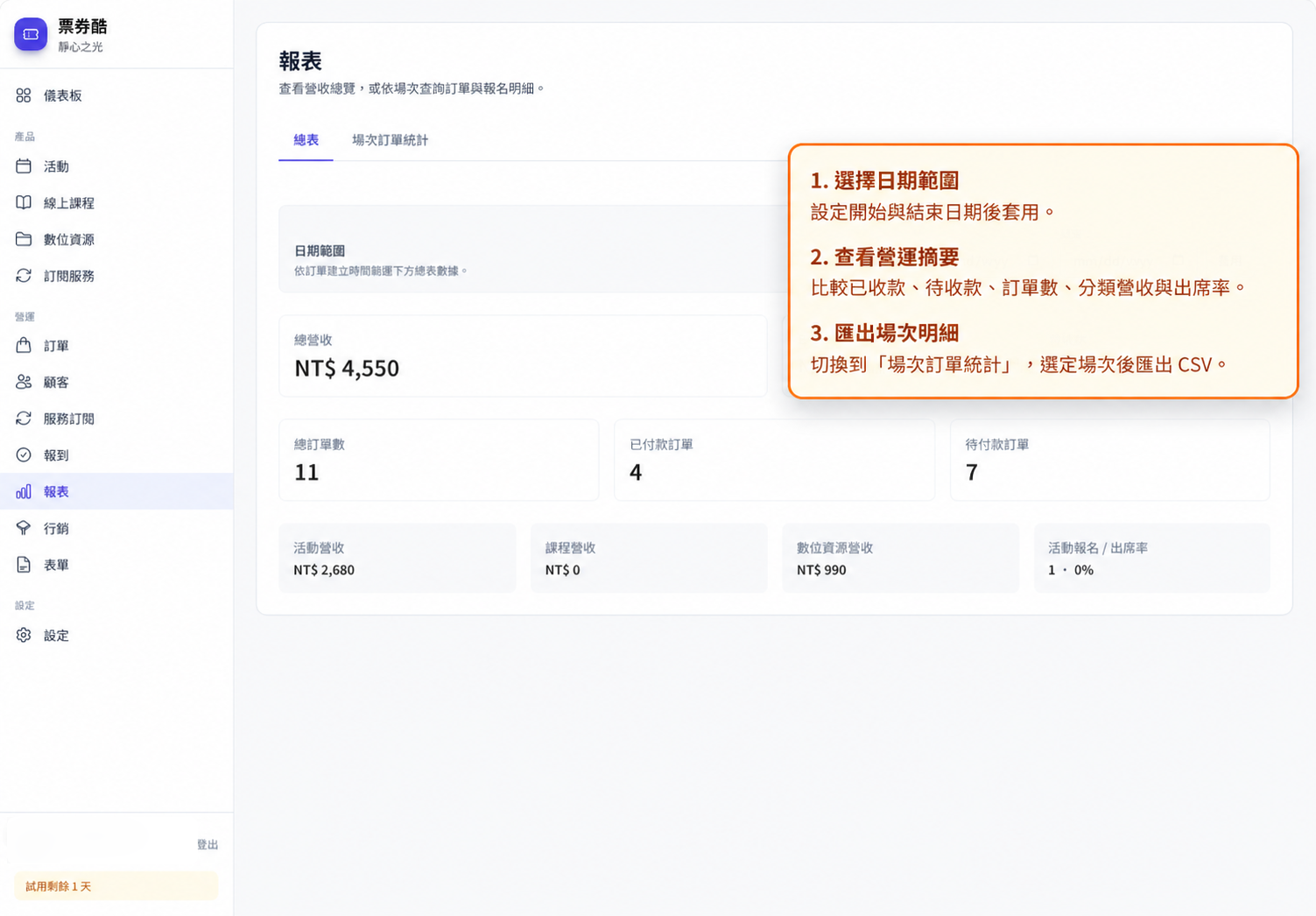Click the 已付款訂單 value 4
This screenshot has height=916, width=1316.
point(636,472)
